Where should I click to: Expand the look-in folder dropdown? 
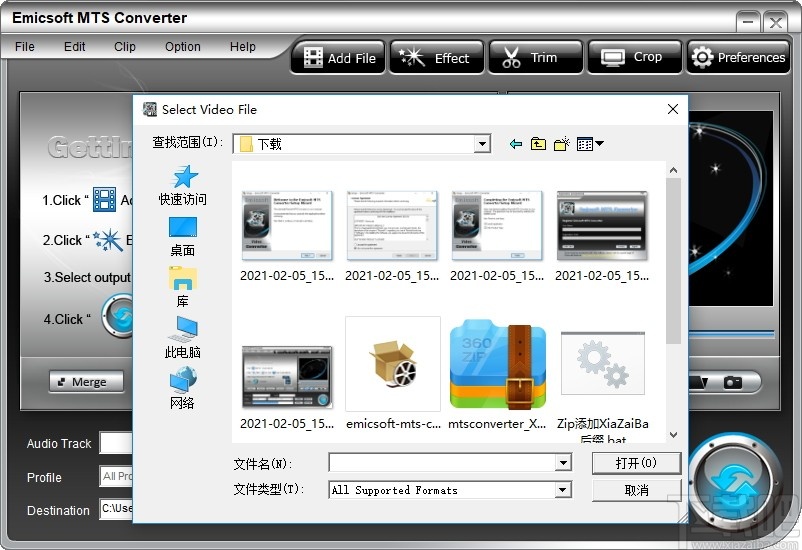coord(482,144)
